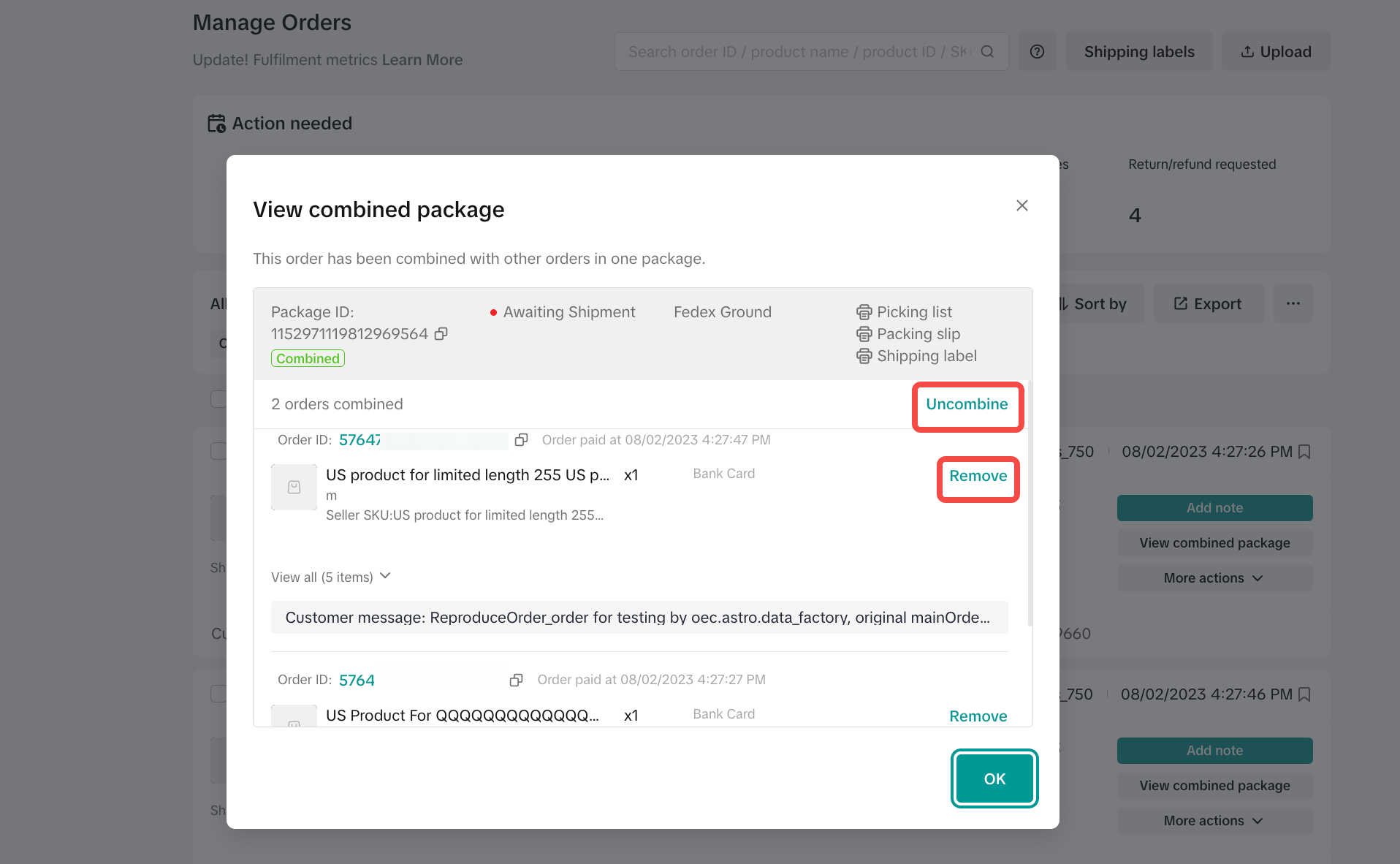Screen dimensions: 1400x864
Task: Open the first More actions dropdown
Action: point(1214,578)
